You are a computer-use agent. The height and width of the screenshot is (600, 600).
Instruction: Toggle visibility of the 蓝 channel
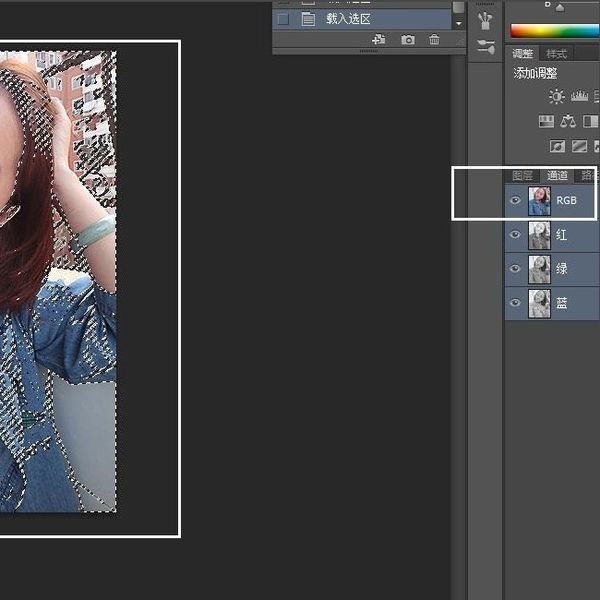coord(515,303)
